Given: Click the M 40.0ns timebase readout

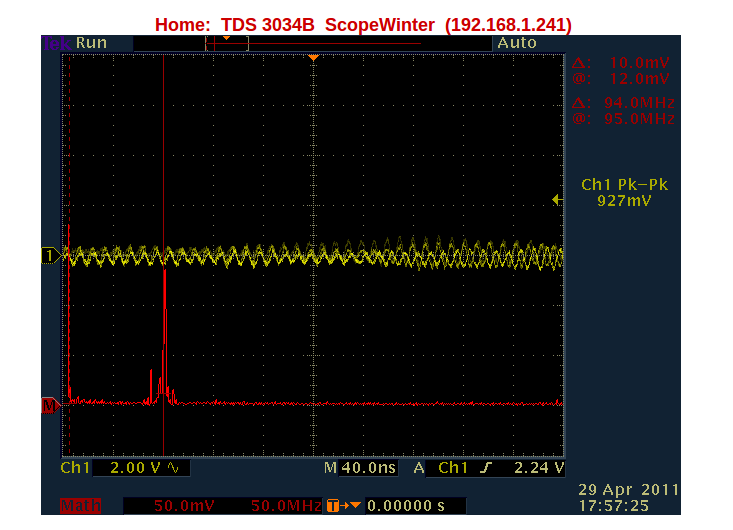Looking at the screenshot, I should [360, 467].
